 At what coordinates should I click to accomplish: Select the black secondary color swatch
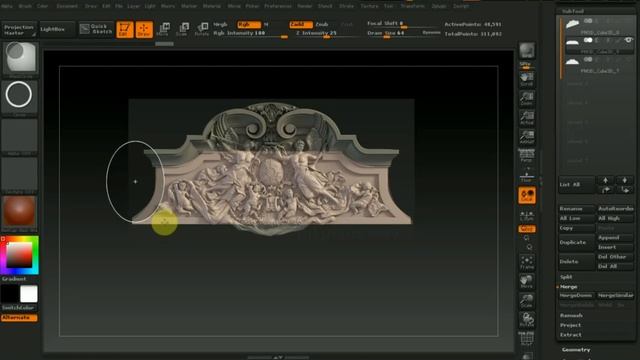10,294
